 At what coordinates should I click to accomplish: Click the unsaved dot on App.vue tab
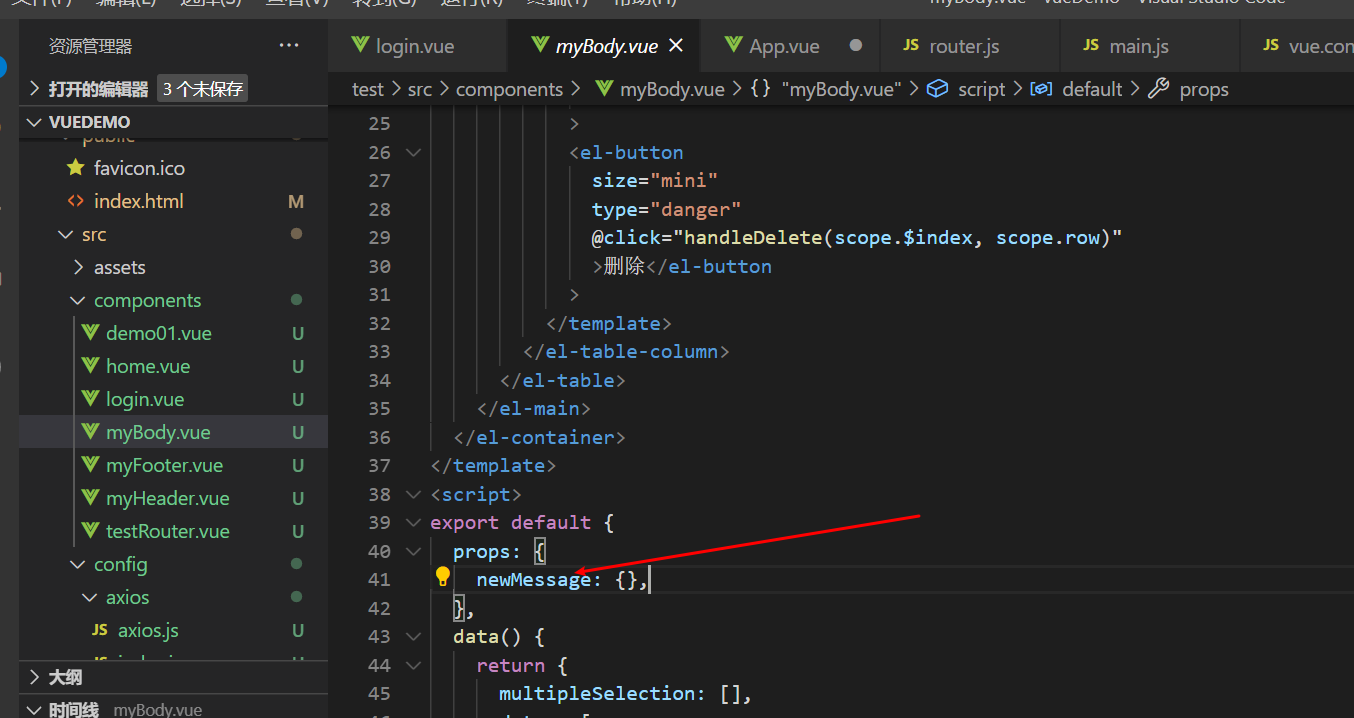(x=856, y=46)
